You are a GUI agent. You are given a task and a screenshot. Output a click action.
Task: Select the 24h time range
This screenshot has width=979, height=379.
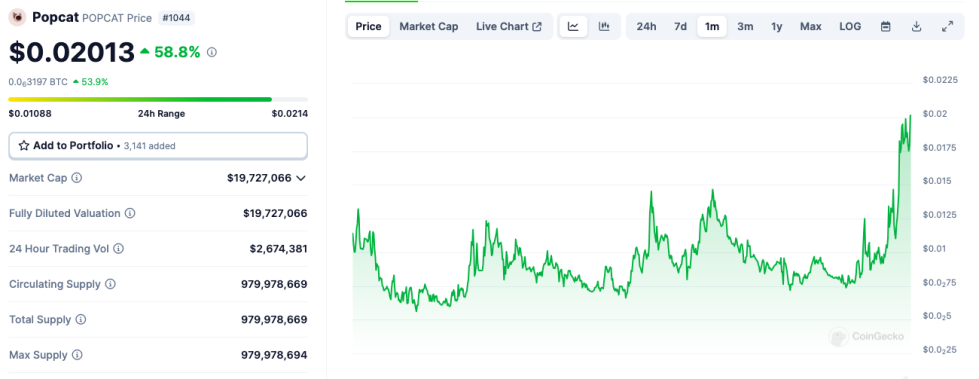(x=646, y=26)
